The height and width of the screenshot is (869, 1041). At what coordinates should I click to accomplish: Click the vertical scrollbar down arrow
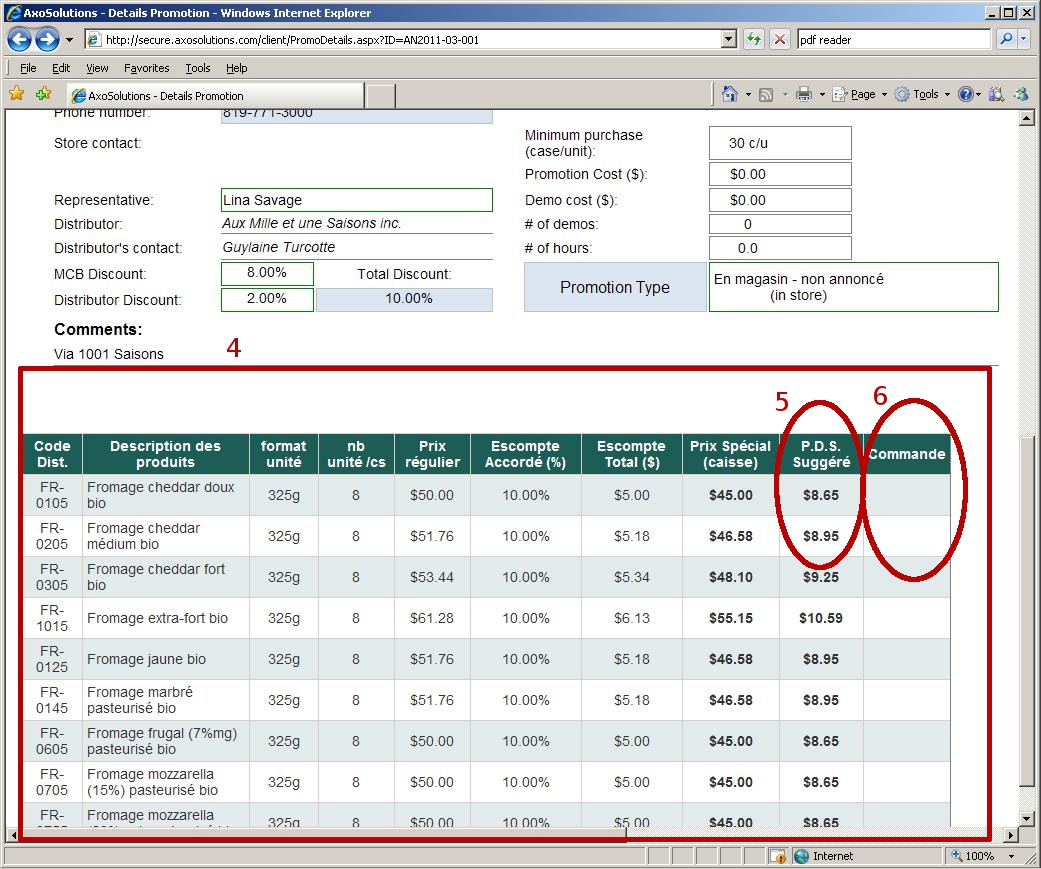click(1026, 819)
